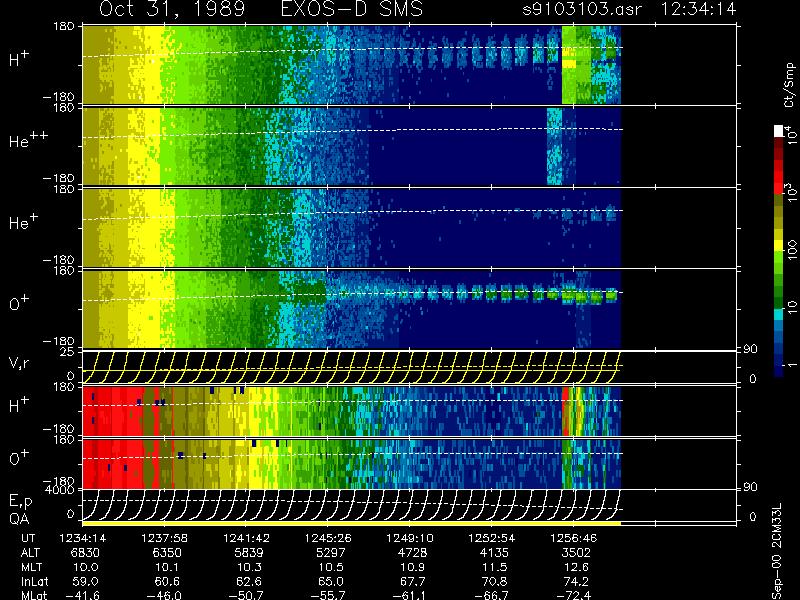800x600 pixels.
Task: Click the '100' label on the color bar
Action: pyautogui.click(x=791, y=251)
